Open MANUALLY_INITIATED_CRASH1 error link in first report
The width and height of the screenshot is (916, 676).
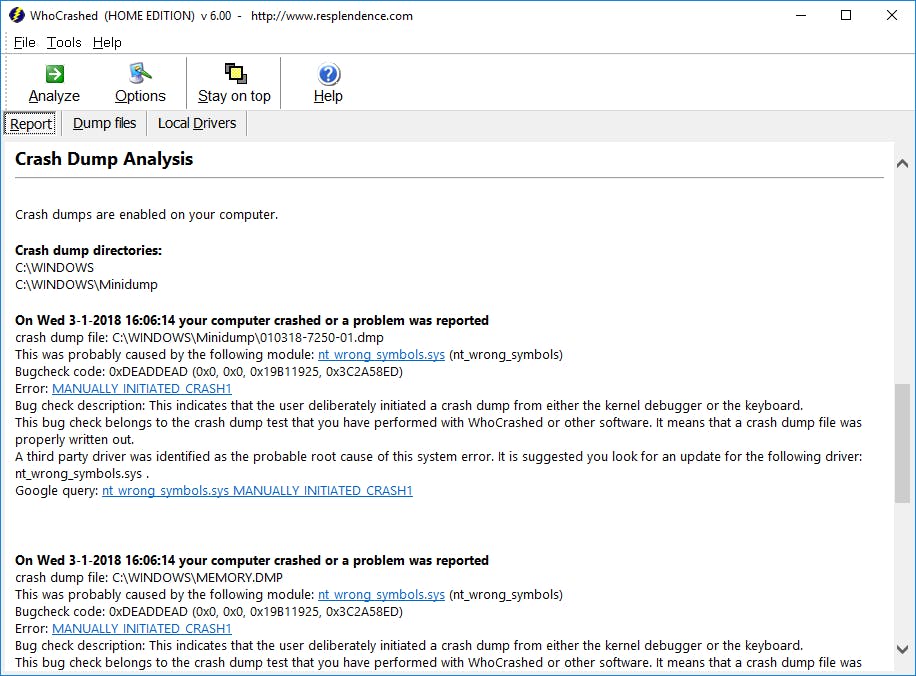point(142,389)
